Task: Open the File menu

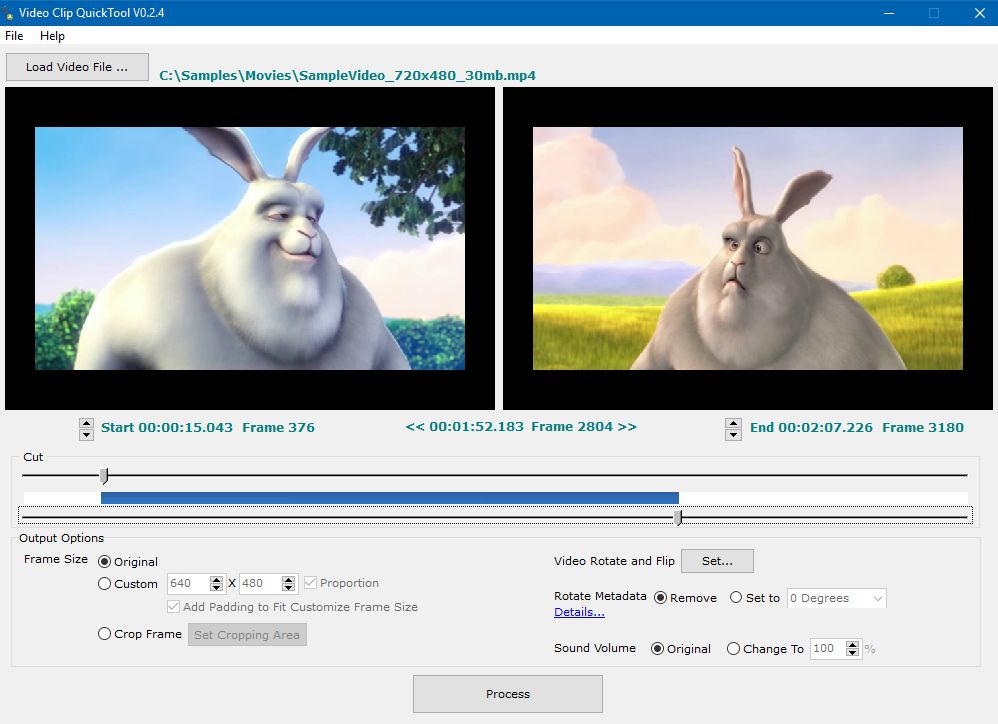Action: tap(14, 36)
